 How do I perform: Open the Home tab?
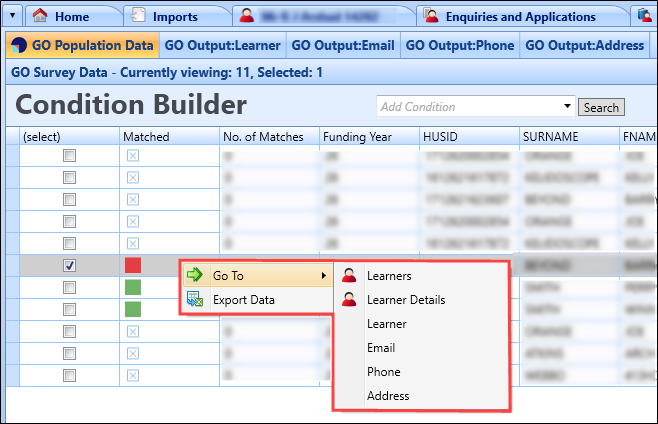pyautogui.click(x=72, y=16)
